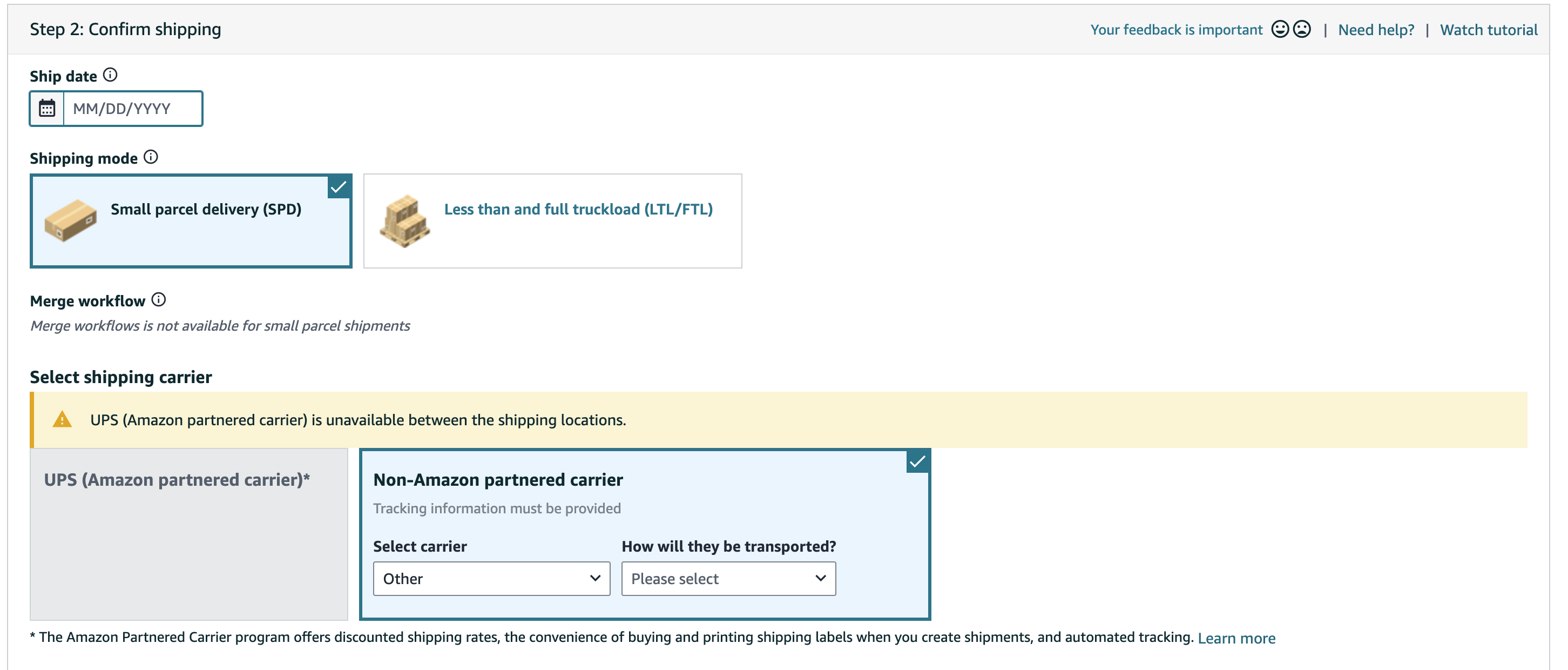Click the checkmark on Non-Amazon partnered carrier

tap(917, 461)
